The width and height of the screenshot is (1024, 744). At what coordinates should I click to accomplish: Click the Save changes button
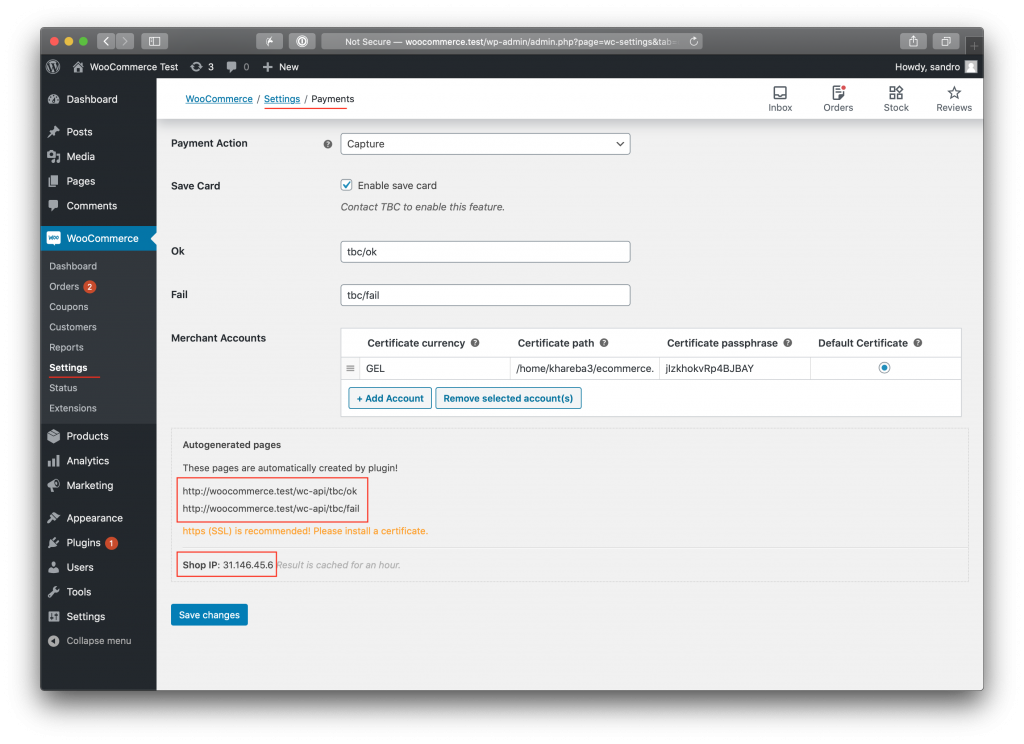[209, 615]
